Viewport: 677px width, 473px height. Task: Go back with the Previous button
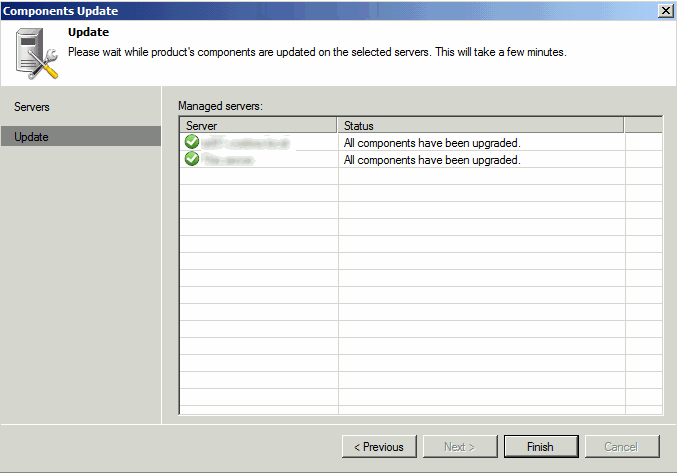point(379,446)
